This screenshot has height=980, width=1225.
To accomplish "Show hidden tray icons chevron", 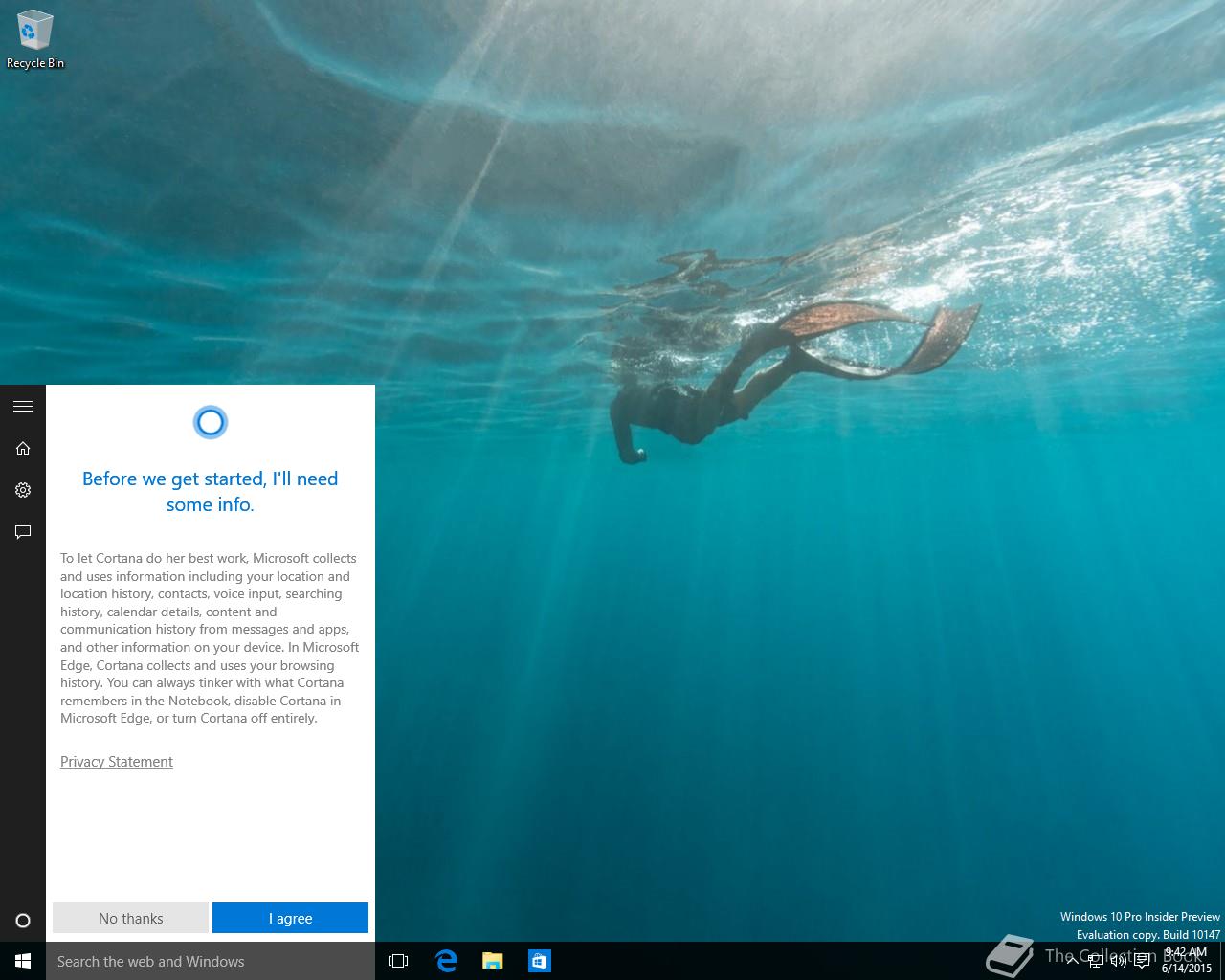I will point(1073,961).
